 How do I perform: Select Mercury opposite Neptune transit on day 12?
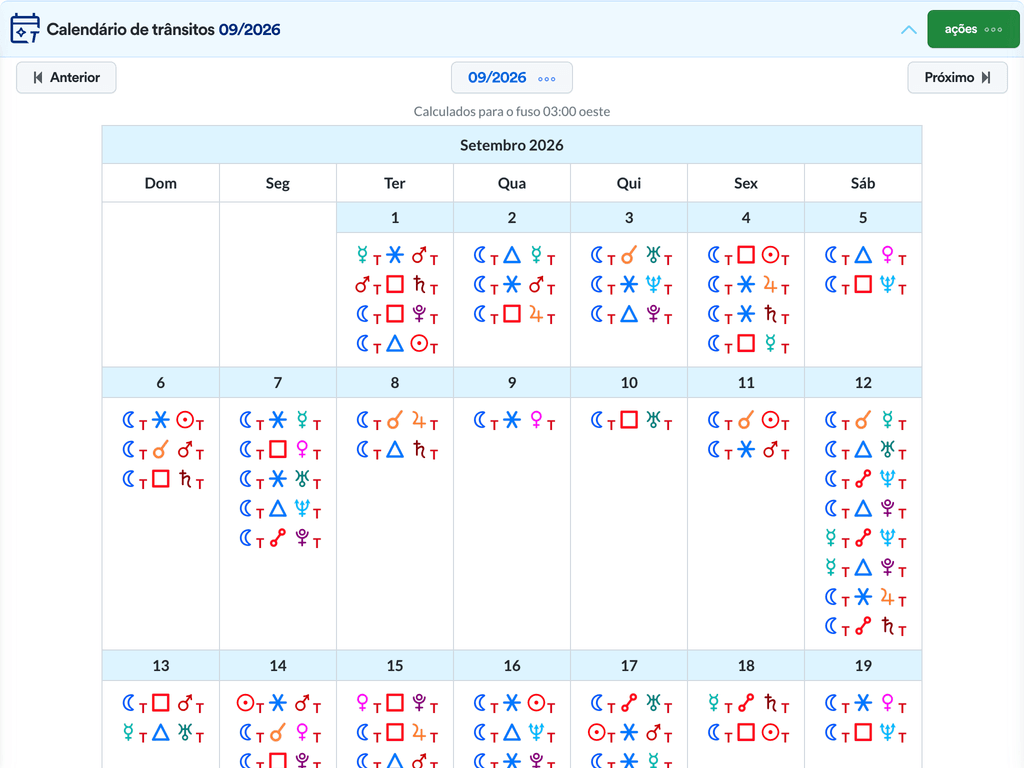865,538
